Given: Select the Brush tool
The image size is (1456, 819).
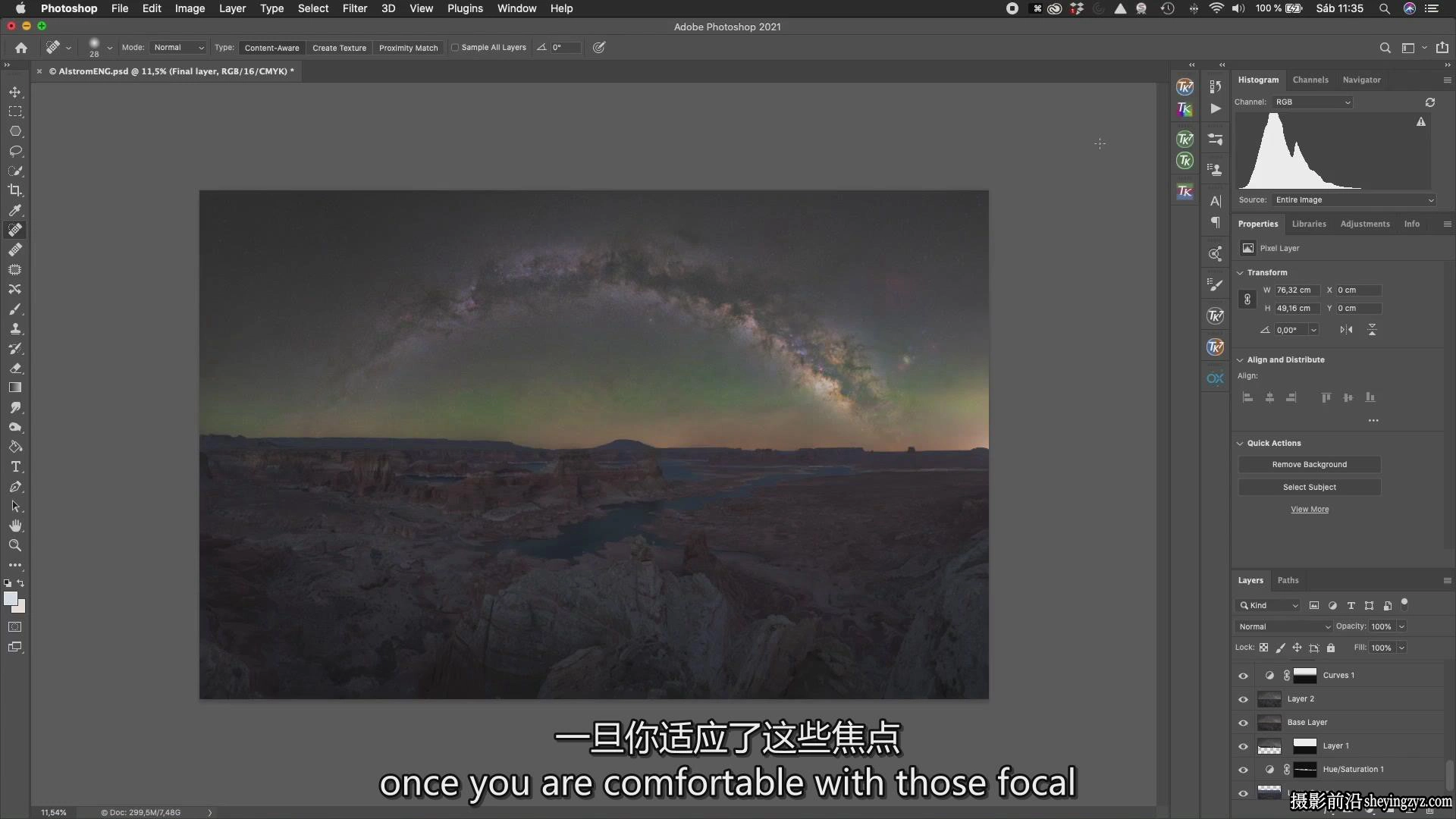Looking at the screenshot, I should pyautogui.click(x=15, y=309).
